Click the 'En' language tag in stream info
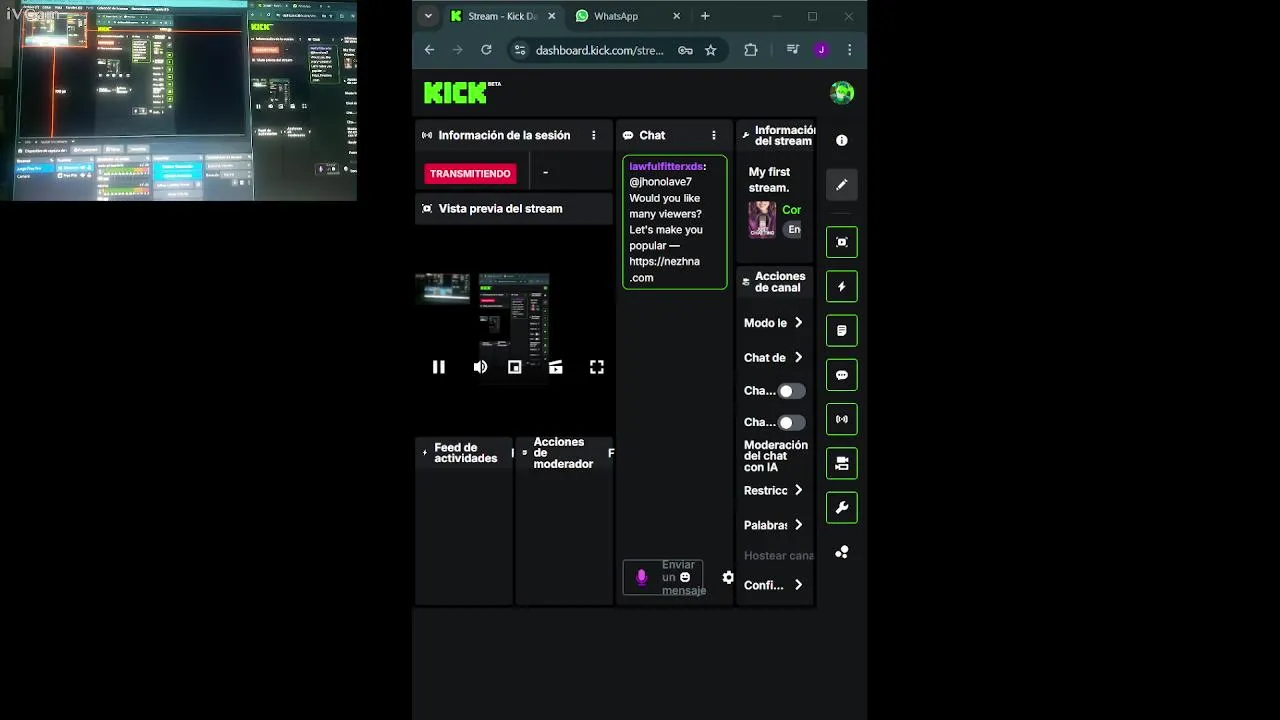The width and height of the screenshot is (1280, 720). pos(793,229)
